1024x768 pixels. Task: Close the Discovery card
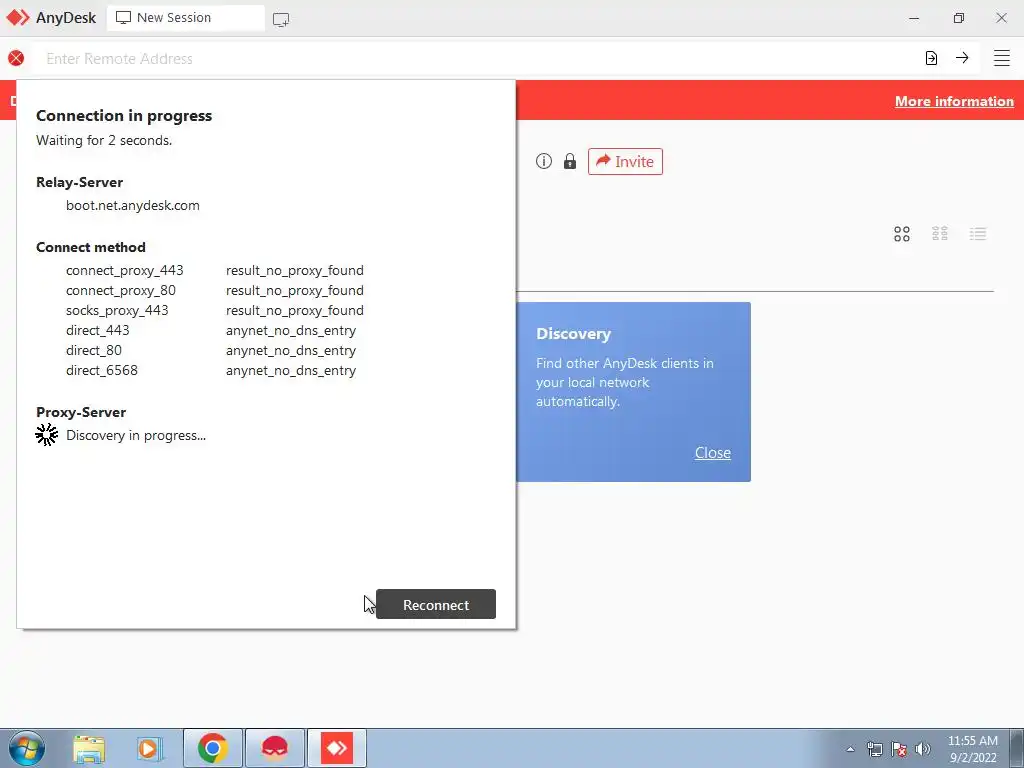(x=712, y=453)
